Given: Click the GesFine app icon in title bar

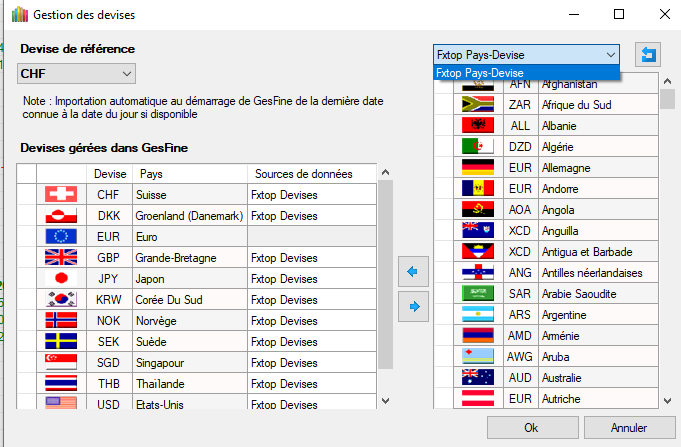Looking at the screenshot, I should tap(20, 15).
